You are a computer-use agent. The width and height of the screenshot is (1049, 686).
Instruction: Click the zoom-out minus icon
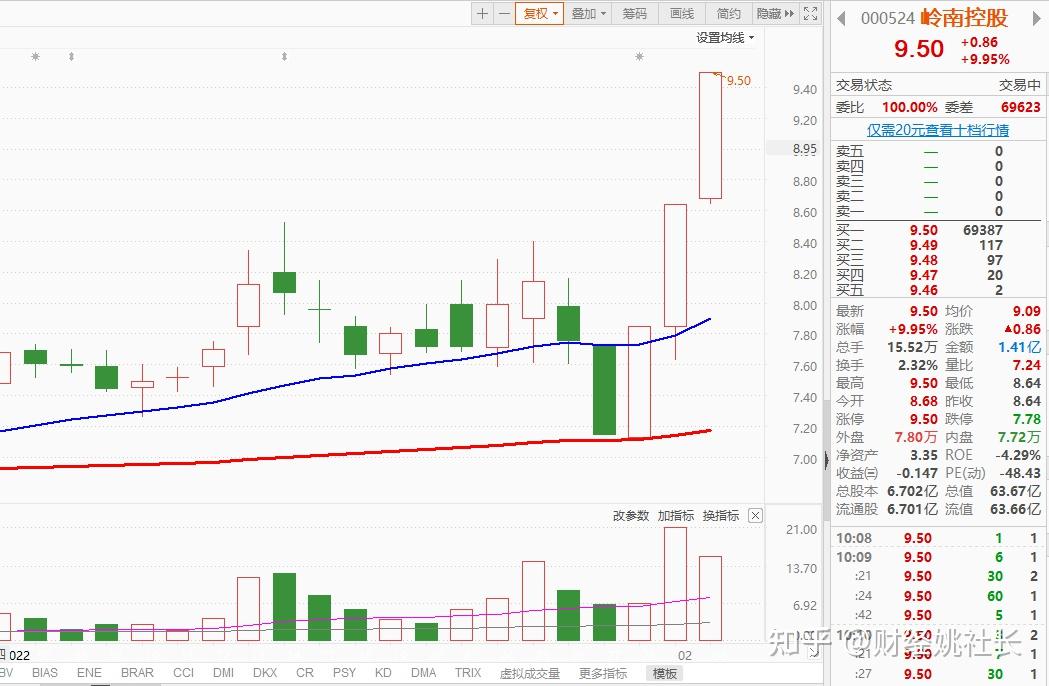[x=503, y=13]
